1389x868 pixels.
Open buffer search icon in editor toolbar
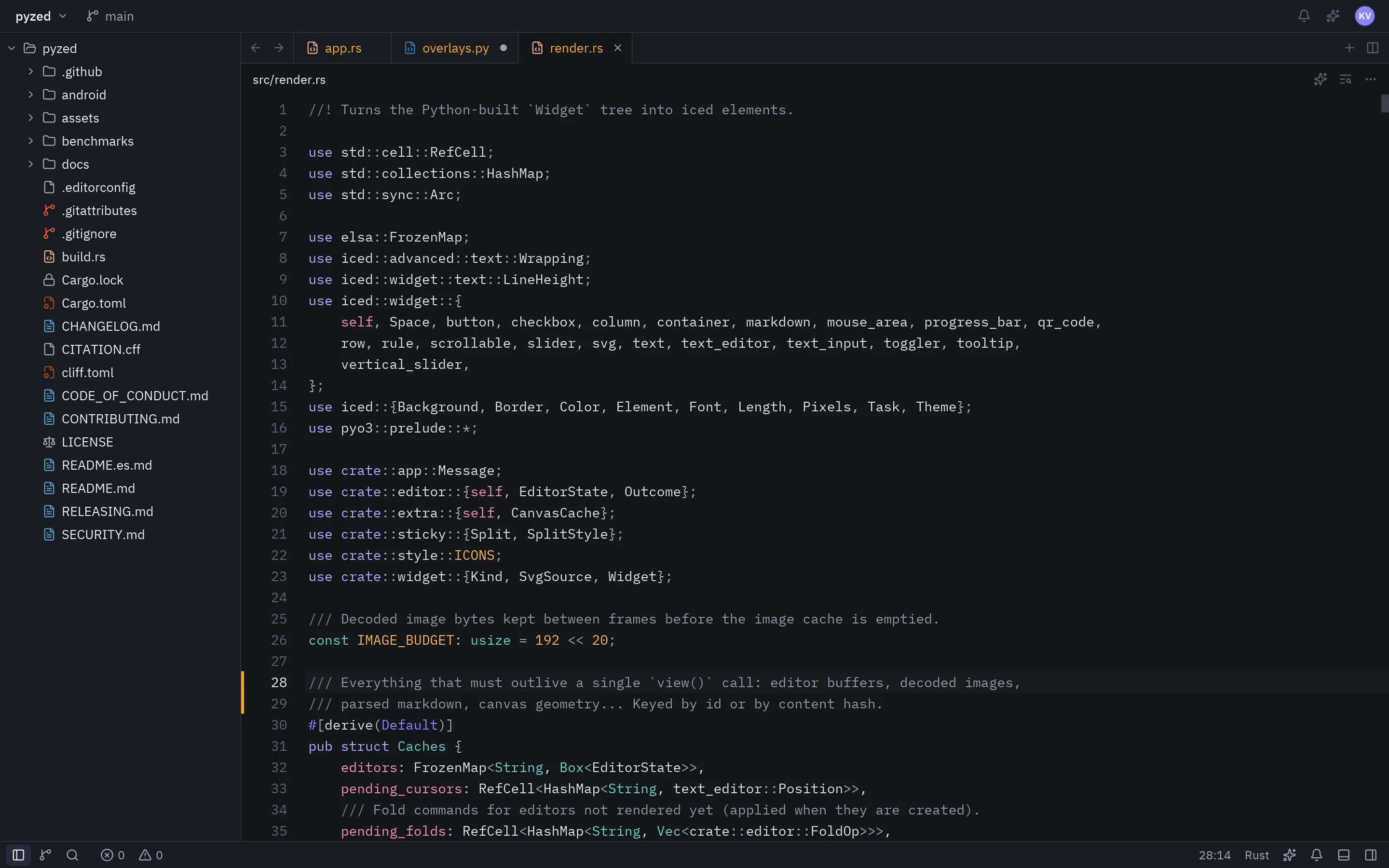[x=1346, y=79]
